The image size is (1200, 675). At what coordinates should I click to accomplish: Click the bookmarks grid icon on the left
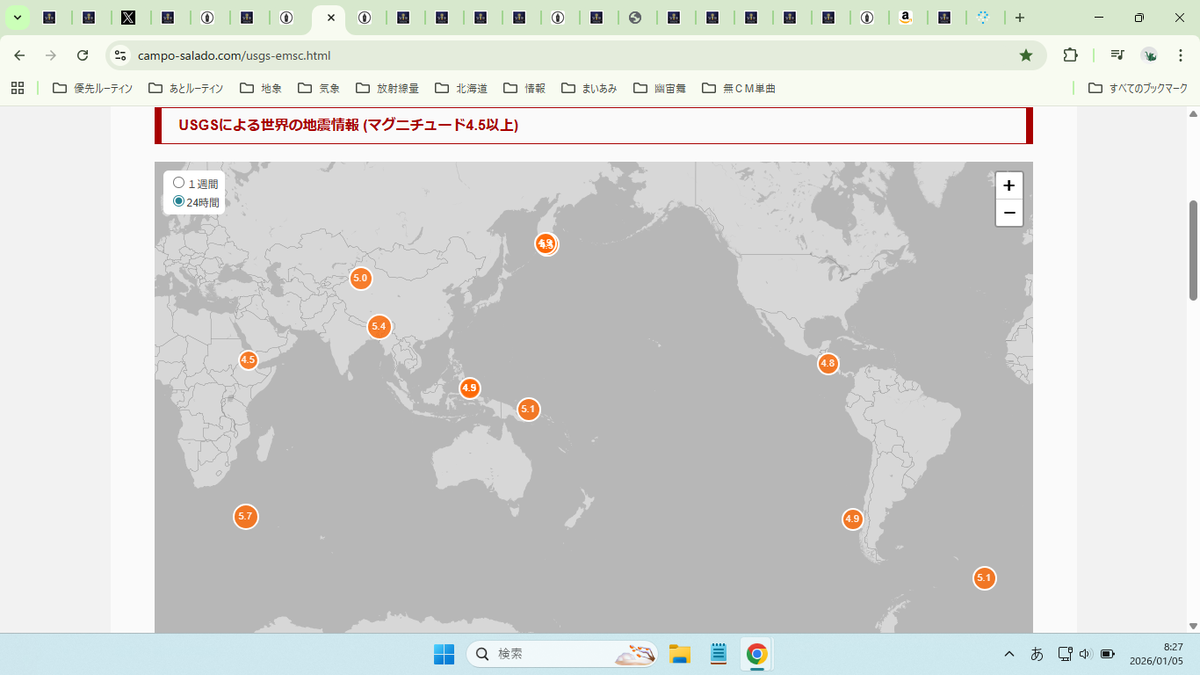[16, 88]
